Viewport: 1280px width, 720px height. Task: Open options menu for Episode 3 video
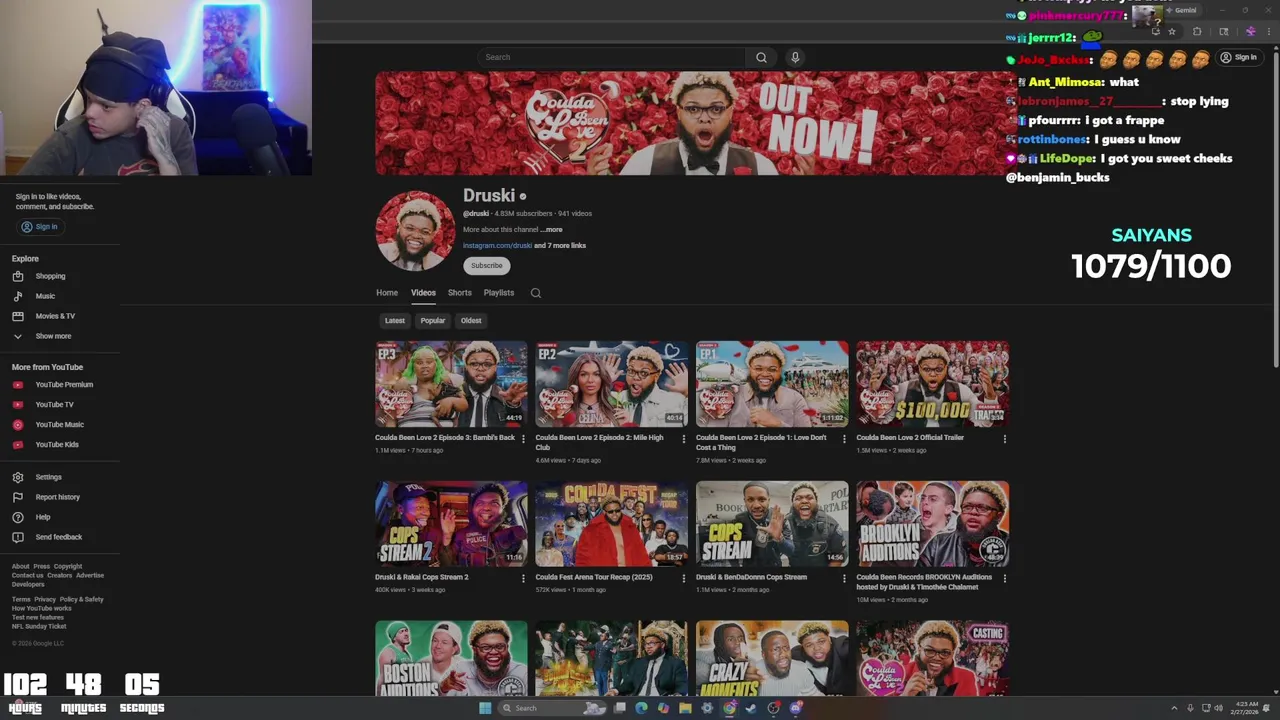pyautogui.click(x=523, y=438)
